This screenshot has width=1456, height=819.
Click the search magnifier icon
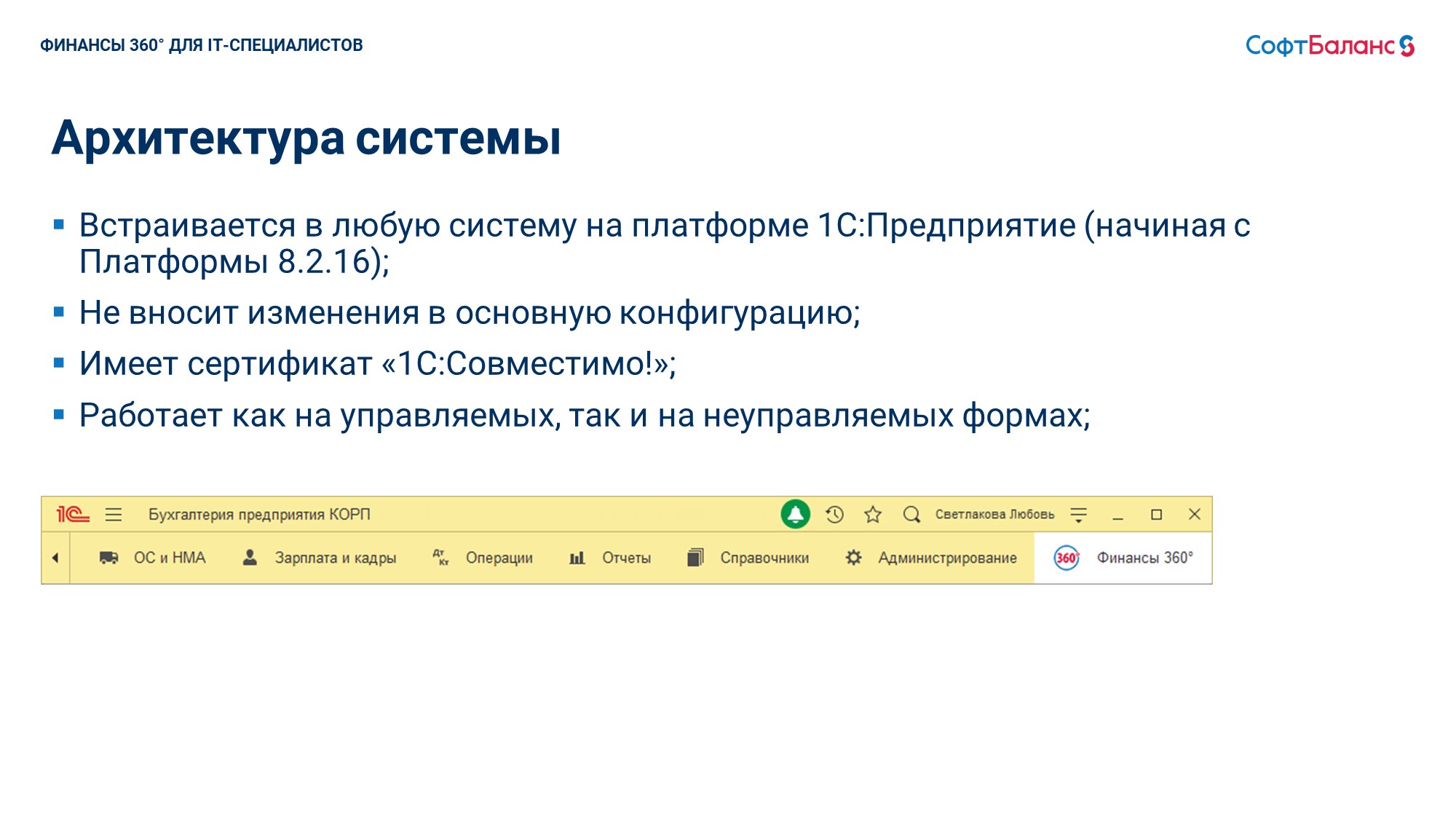point(911,515)
